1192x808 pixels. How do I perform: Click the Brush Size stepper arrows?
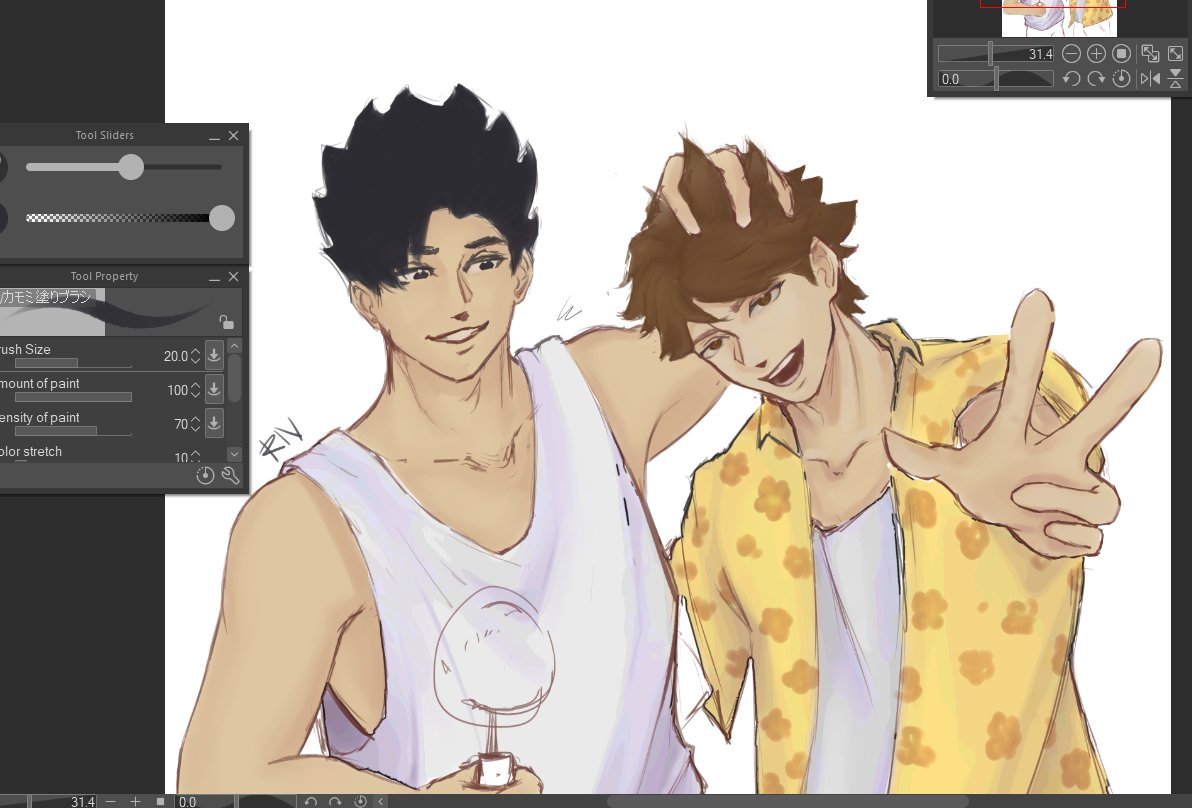(x=195, y=356)
